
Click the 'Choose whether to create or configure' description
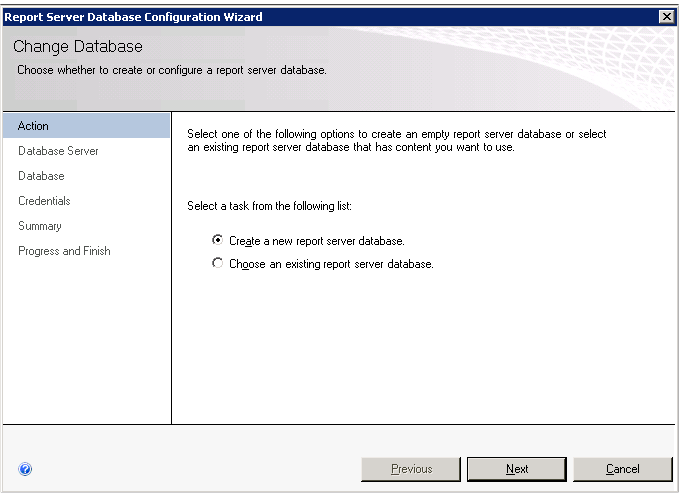click(172, 70)
